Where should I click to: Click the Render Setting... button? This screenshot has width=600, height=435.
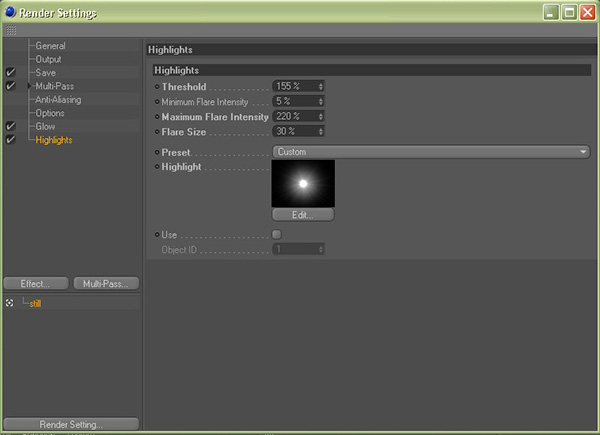click(71, 425)
